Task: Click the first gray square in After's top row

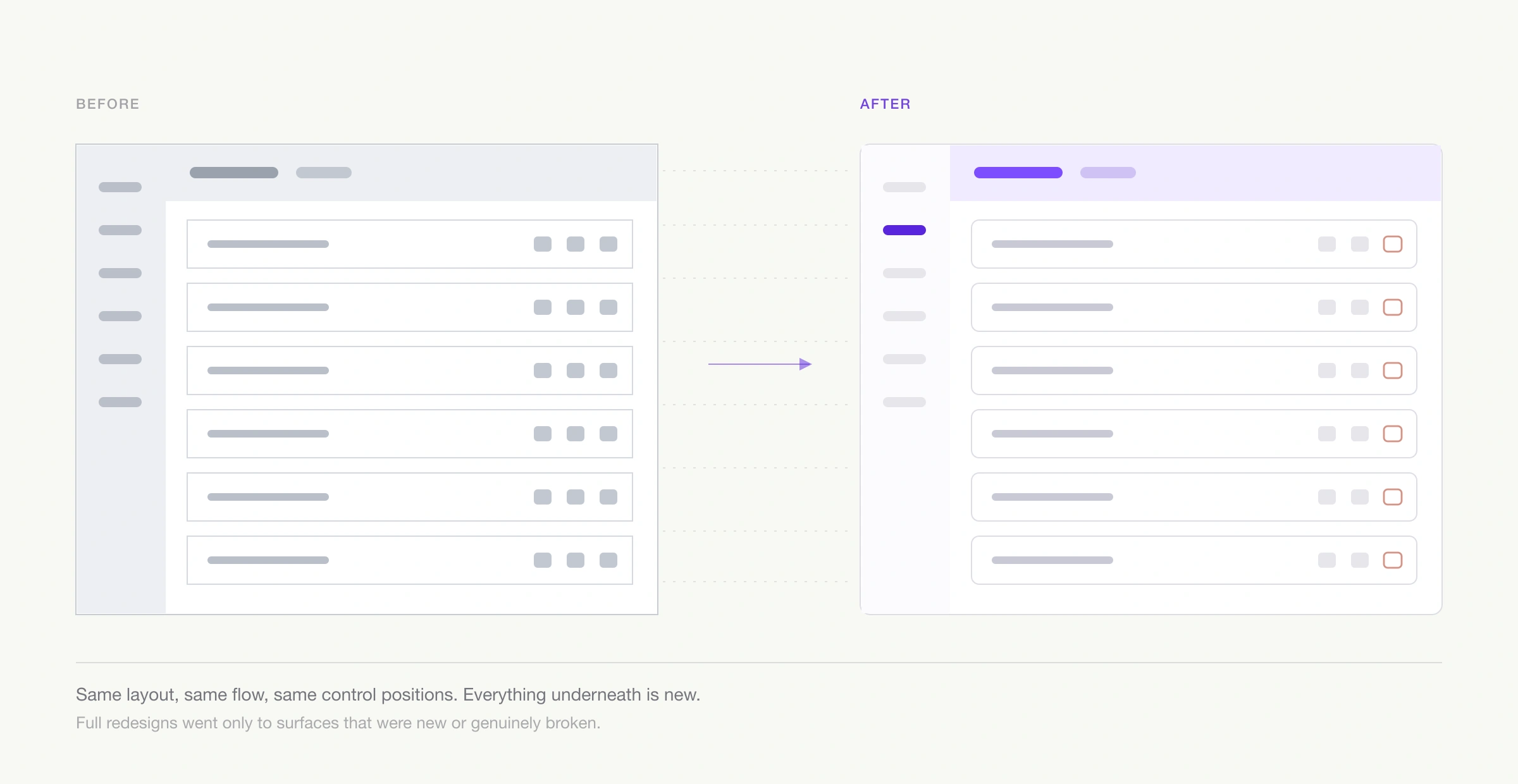Action: (x=1327, y=244)
